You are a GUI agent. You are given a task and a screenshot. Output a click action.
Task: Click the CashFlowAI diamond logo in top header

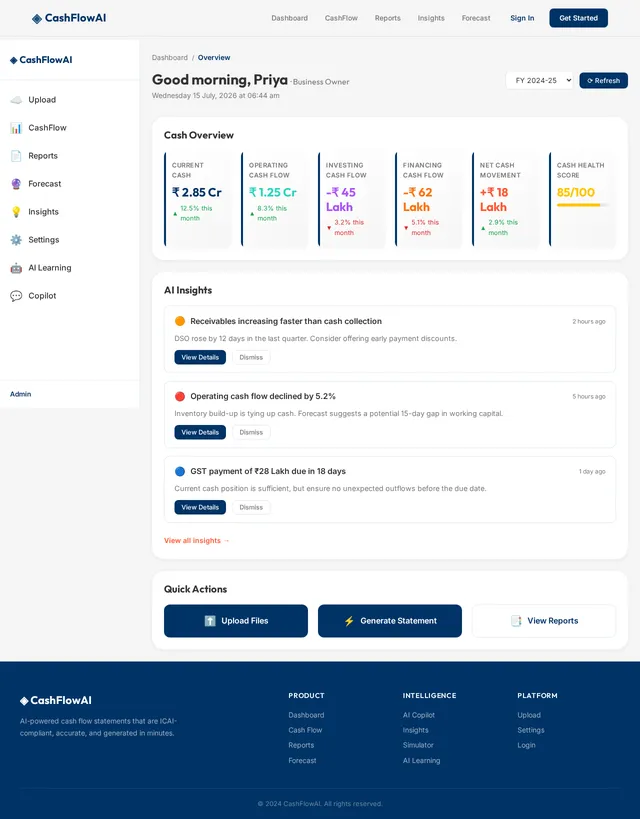coord(37,19)
